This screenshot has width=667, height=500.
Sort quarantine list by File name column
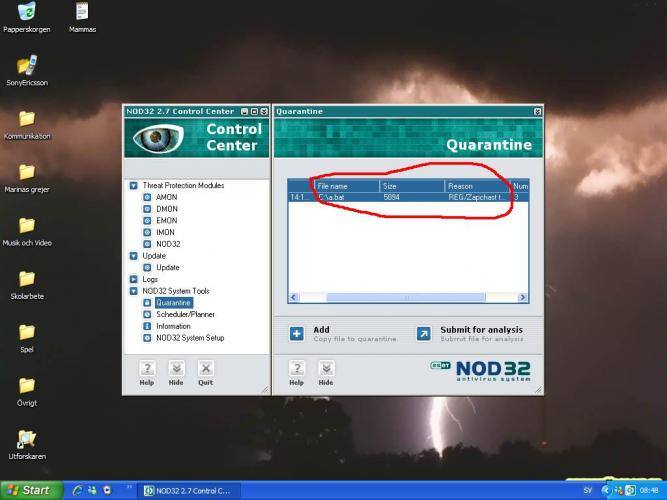pyautogui.click(x=346, y=186)
